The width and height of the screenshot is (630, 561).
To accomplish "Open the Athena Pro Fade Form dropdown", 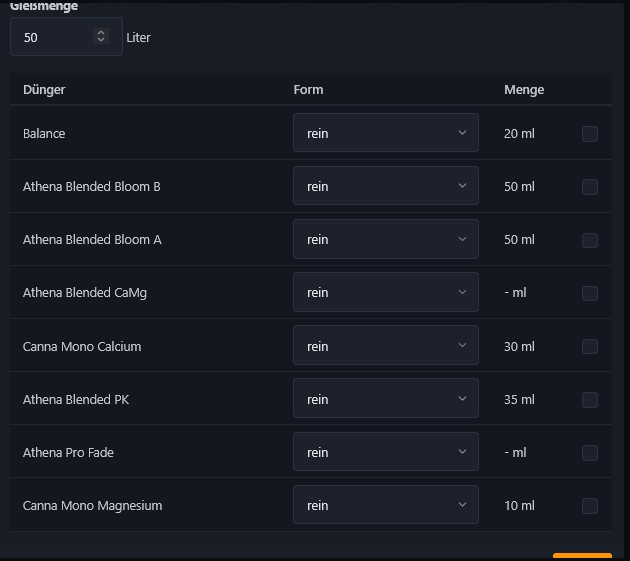I will pos(385,452).
